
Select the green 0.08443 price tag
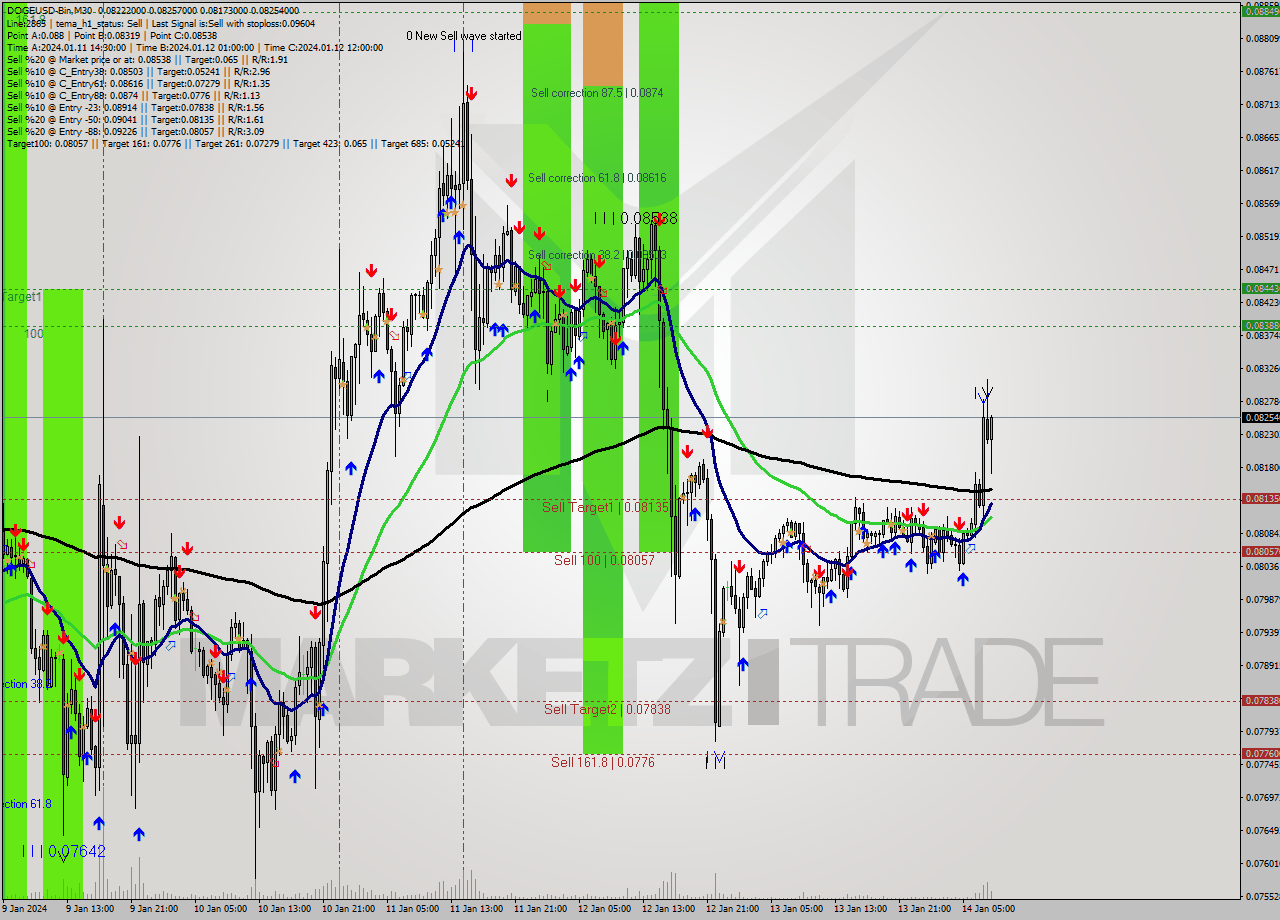pyautogui.click(x=1260, y=288)
